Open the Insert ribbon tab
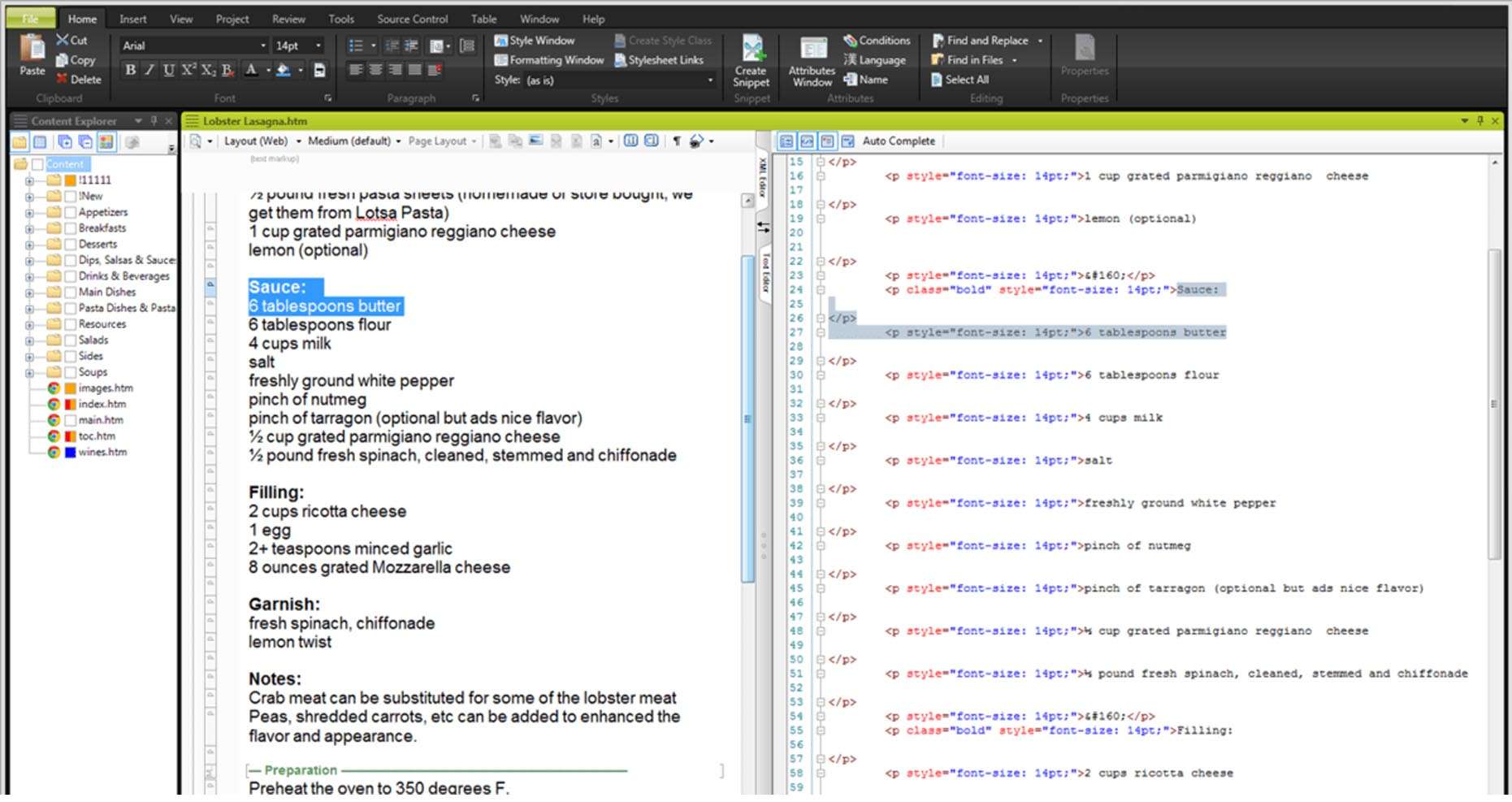Image resolution: width=1512 pixels, height=802 pixels. (132, 19)
